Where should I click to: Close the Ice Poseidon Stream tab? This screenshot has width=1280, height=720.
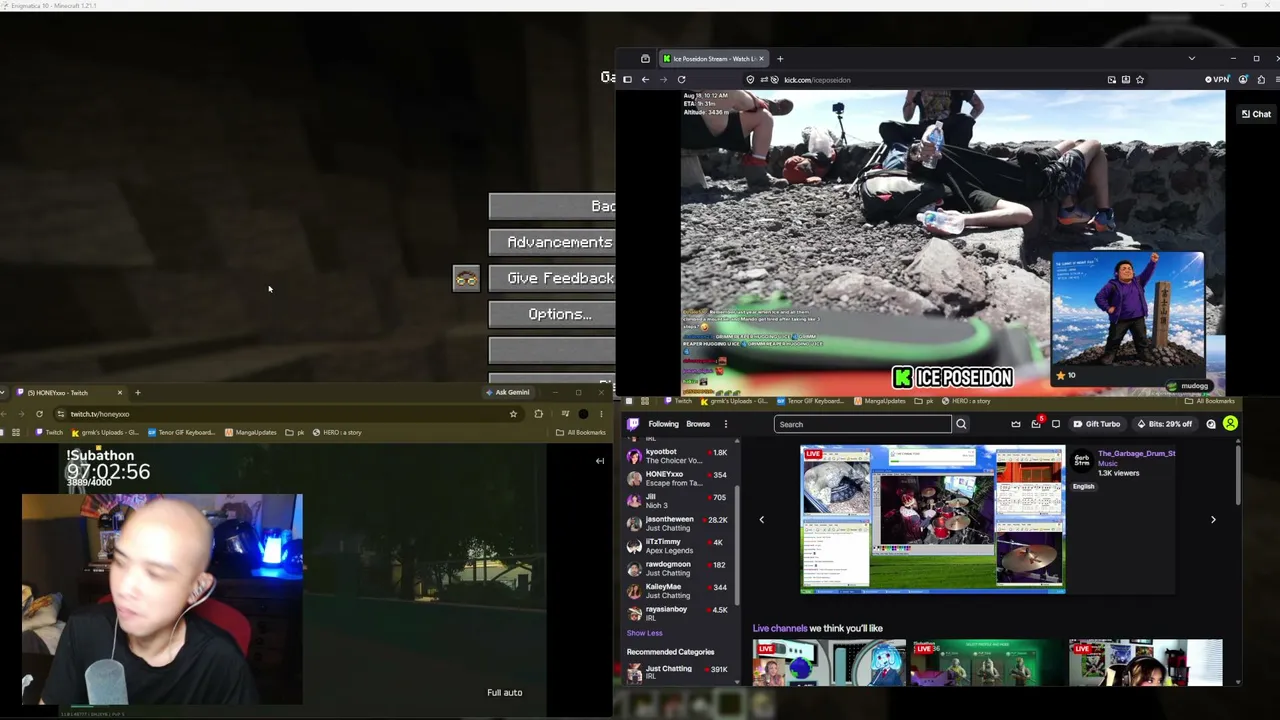pyautogui.click(x=761, y=59)
